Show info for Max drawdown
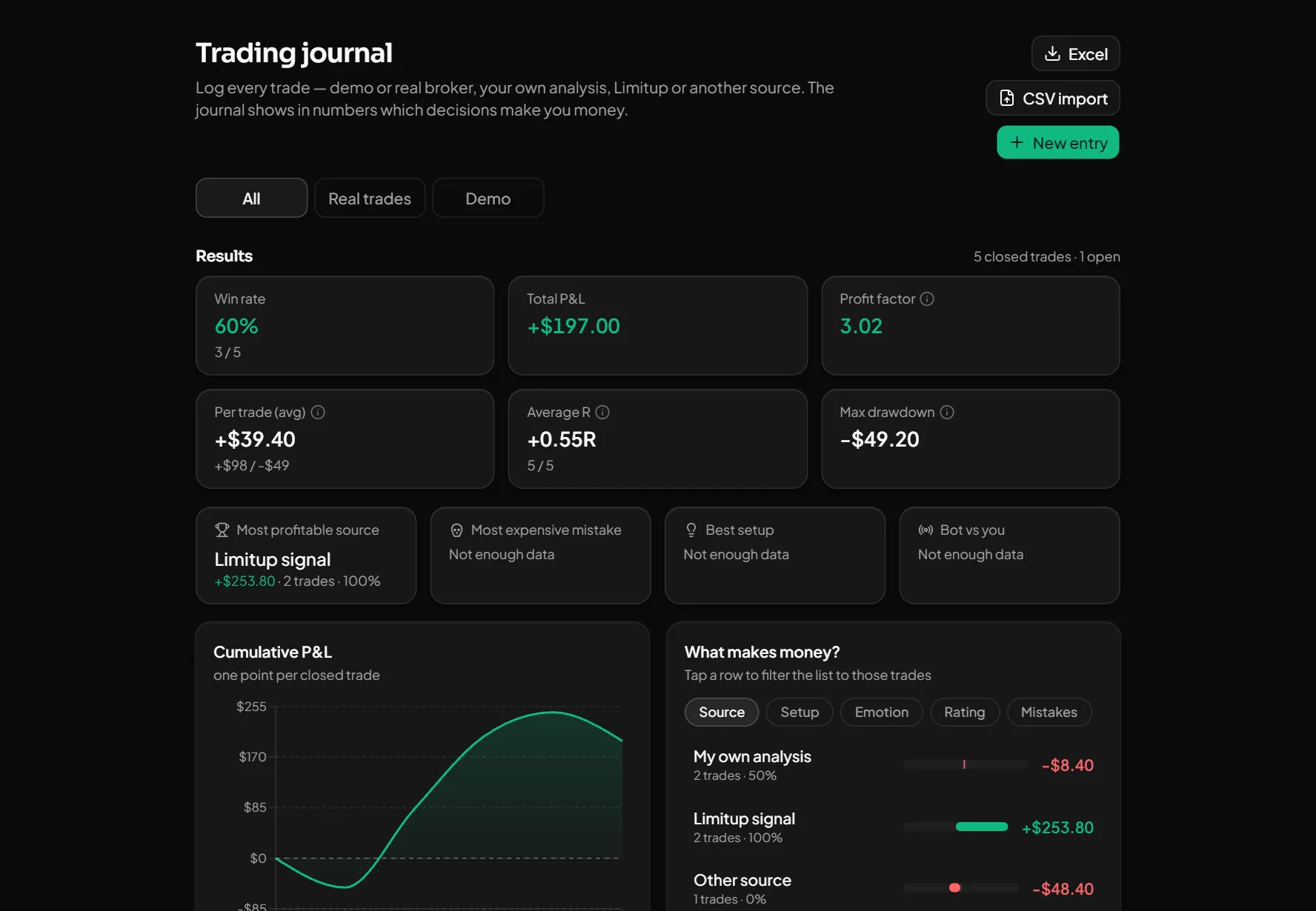Screen dimensions: 1316x911 pos(947,412)
